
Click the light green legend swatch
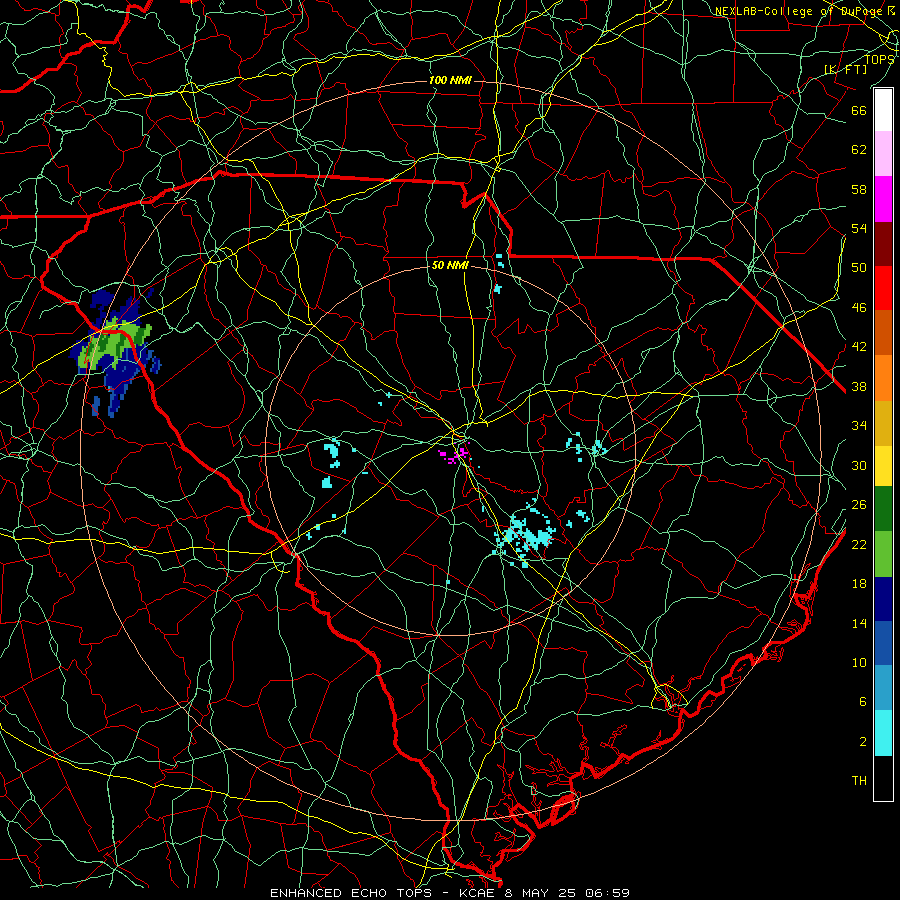pyautogui.click(x=883, y=554)
